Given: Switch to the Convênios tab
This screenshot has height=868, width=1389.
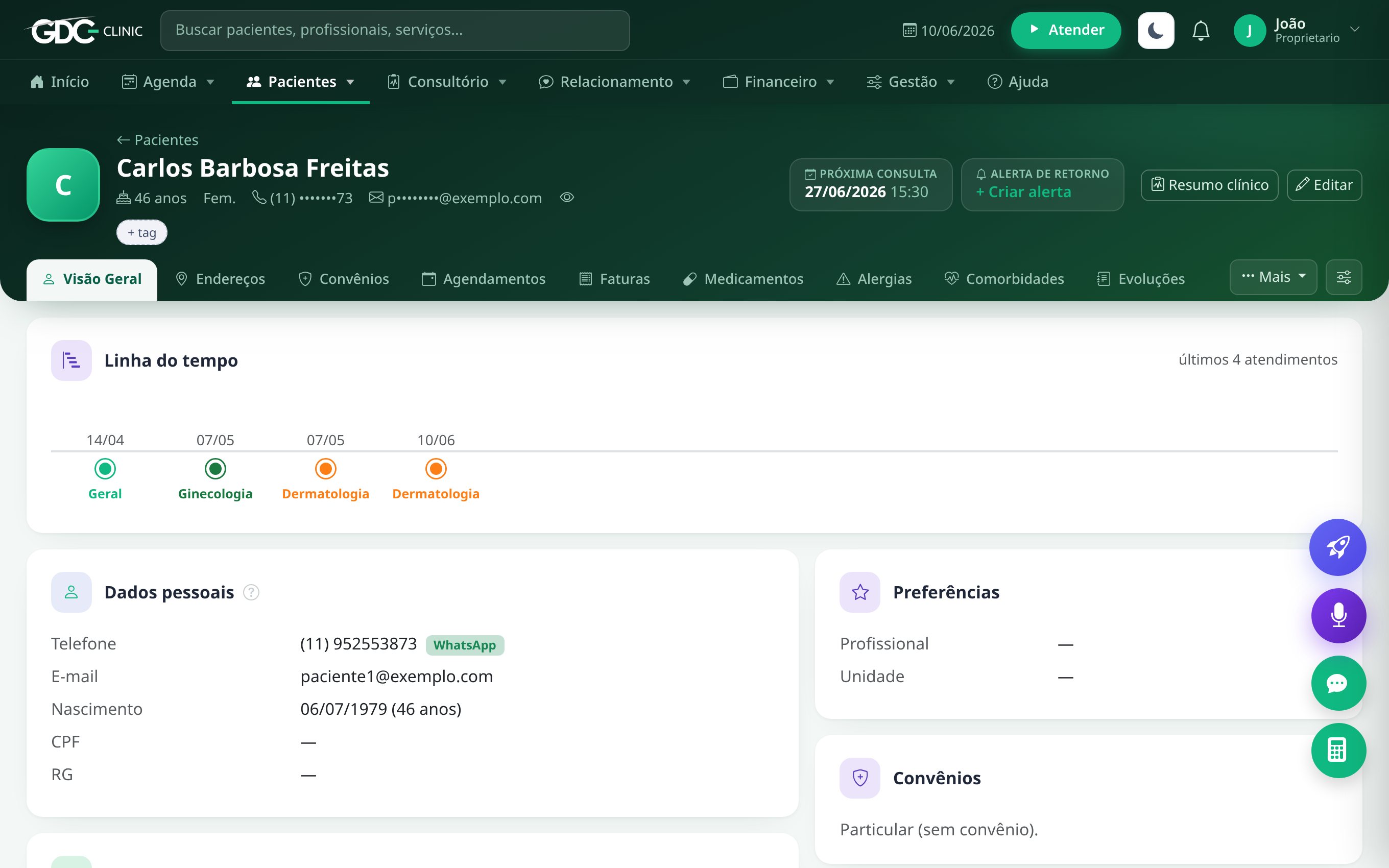Looking at the screenshot, I should pos(344,279).
